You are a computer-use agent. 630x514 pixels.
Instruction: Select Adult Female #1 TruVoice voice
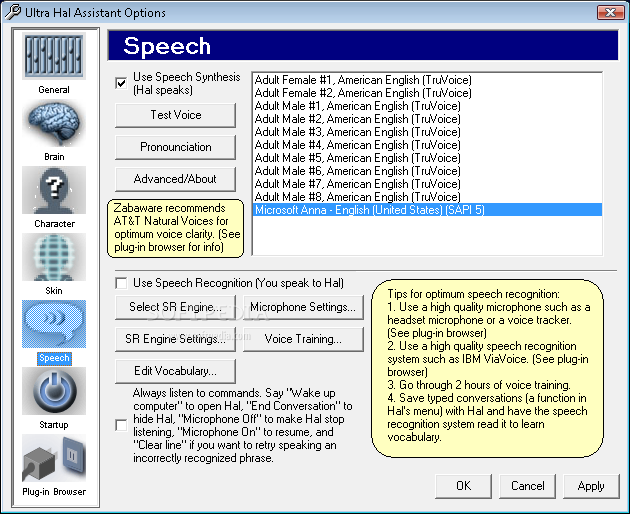pos(427,80)
